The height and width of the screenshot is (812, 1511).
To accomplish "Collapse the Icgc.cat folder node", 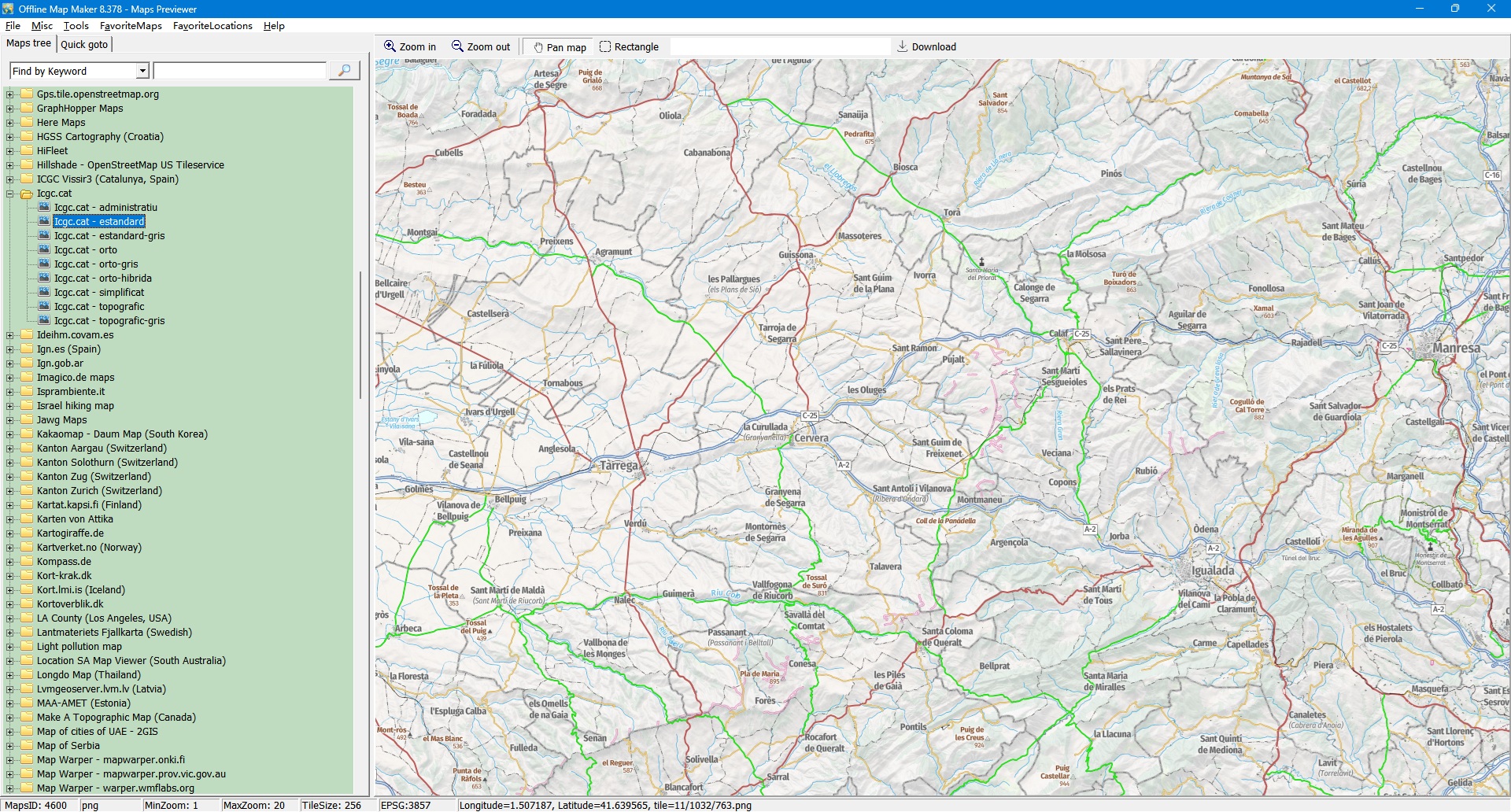I will [x=10, y=194].
